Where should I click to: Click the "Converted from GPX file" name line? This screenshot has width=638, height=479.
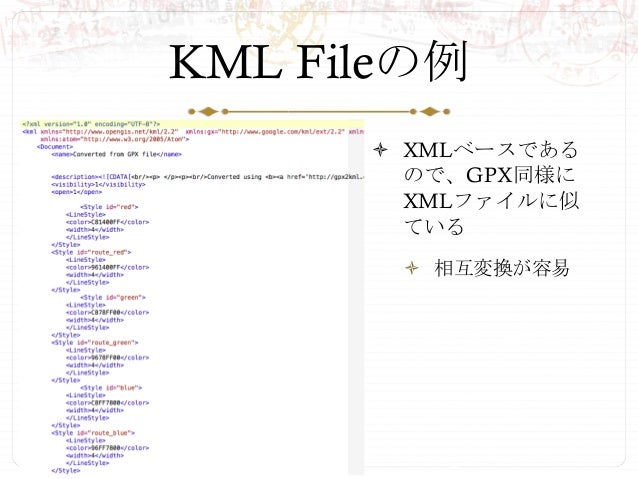pos(116,154)
